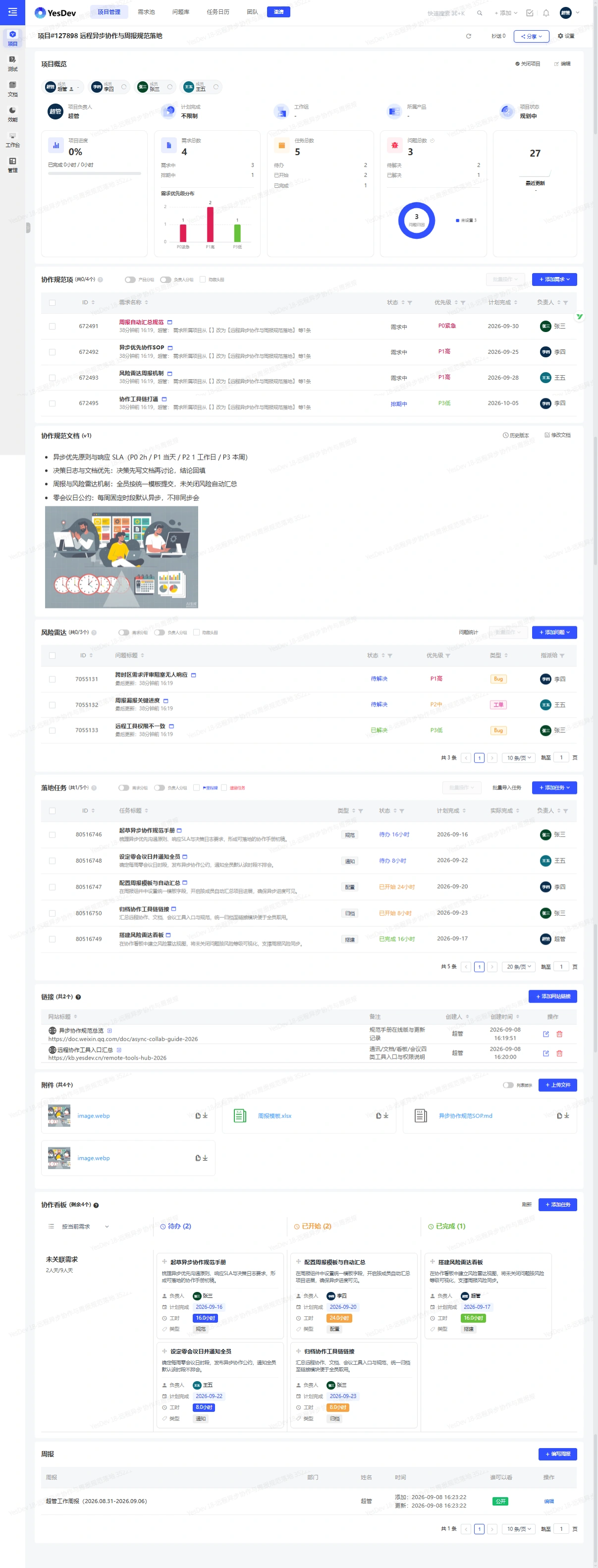Switch to 问题库 tab
The width and height of the screenshot is (598, 1568).
click(181, 11)
